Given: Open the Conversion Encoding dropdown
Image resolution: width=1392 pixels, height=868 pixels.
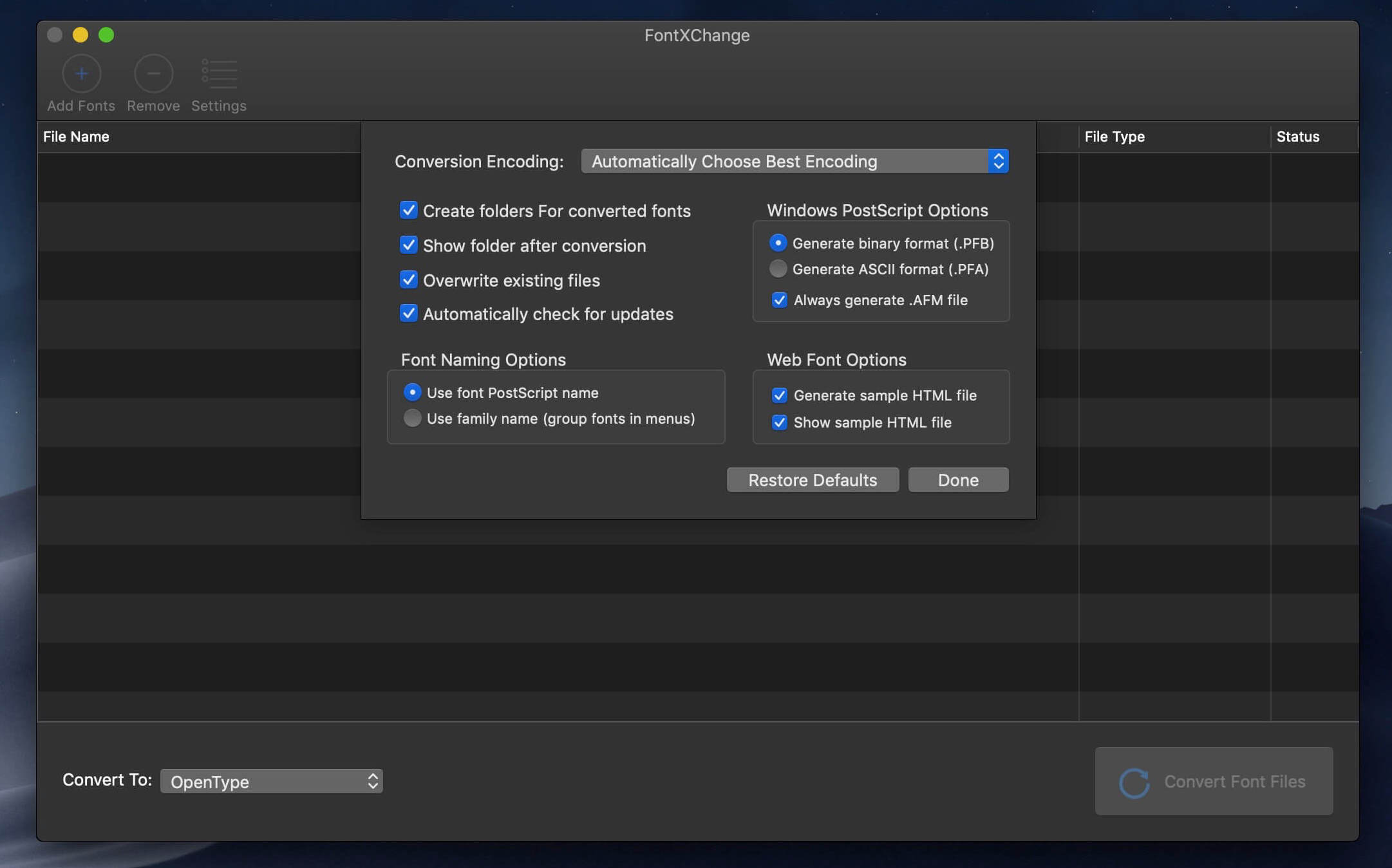Looking at the screenshot, I should point(795,161).
